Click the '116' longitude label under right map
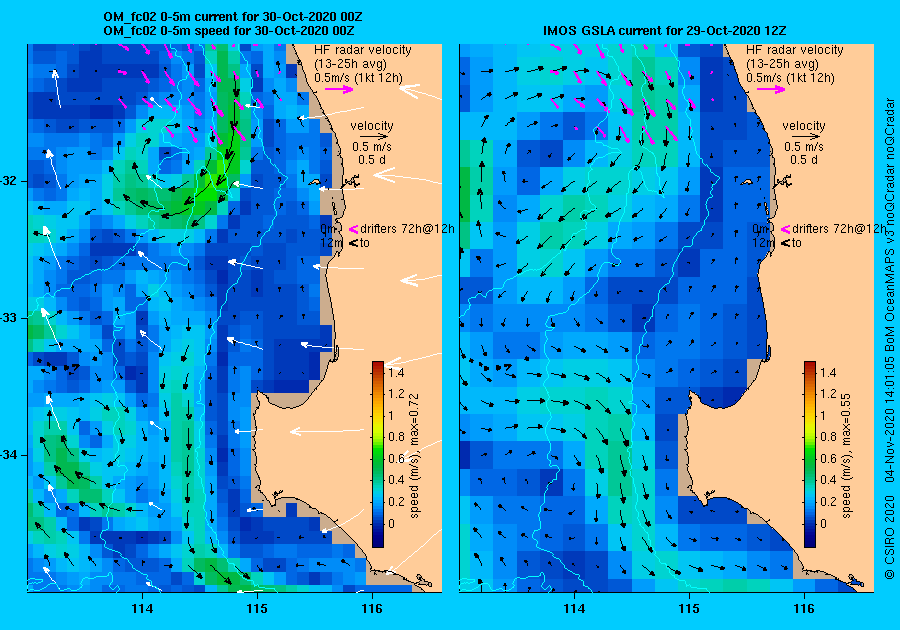 point(804,609)
